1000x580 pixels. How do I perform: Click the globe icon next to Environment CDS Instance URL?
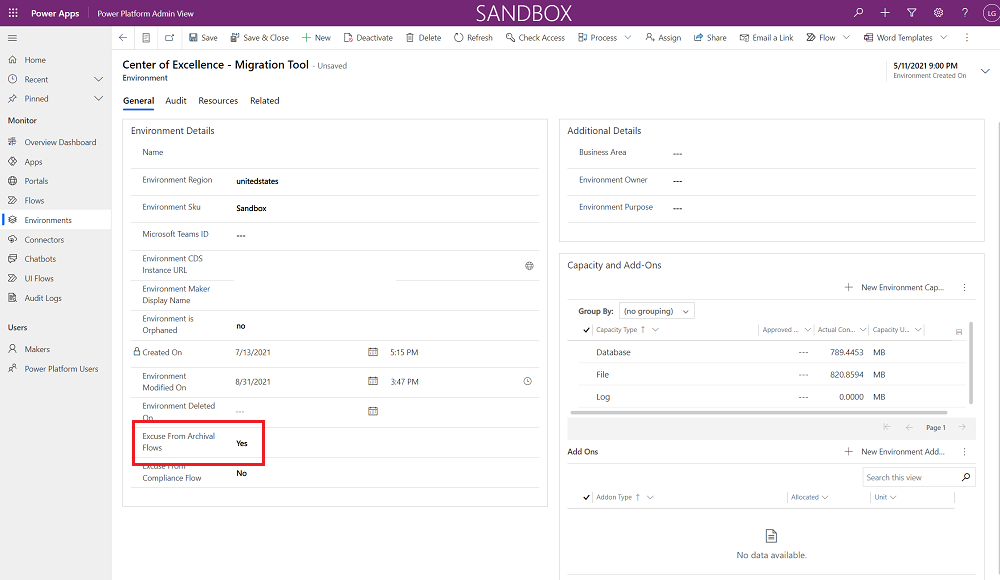point(530,265)
